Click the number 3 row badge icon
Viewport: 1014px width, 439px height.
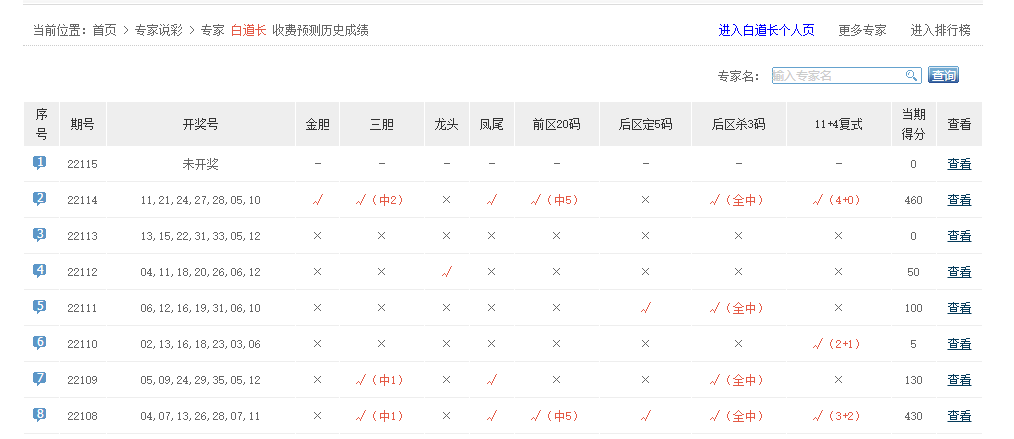coord(40,234)
